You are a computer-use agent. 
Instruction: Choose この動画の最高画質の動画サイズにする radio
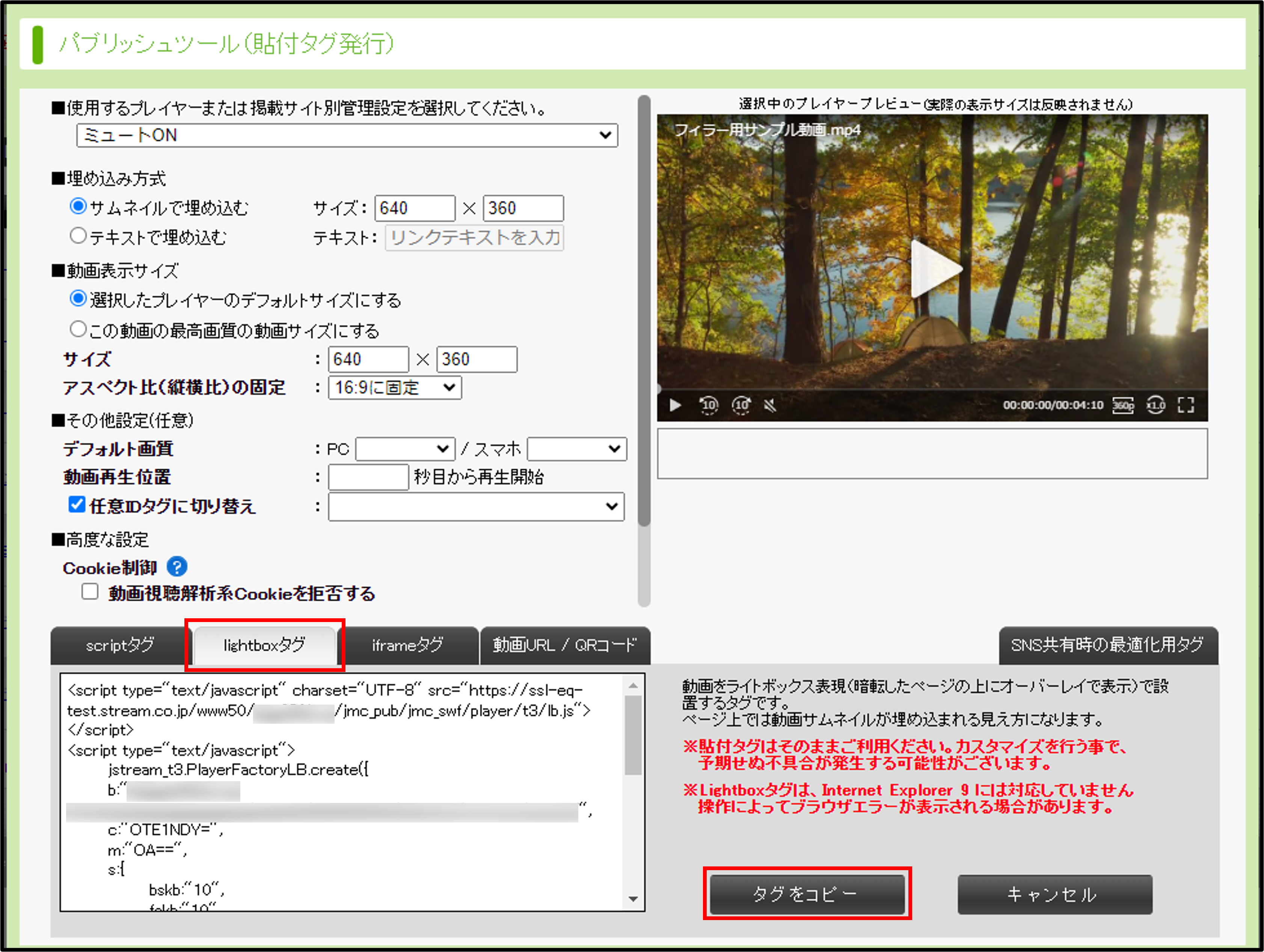[78, 329]
